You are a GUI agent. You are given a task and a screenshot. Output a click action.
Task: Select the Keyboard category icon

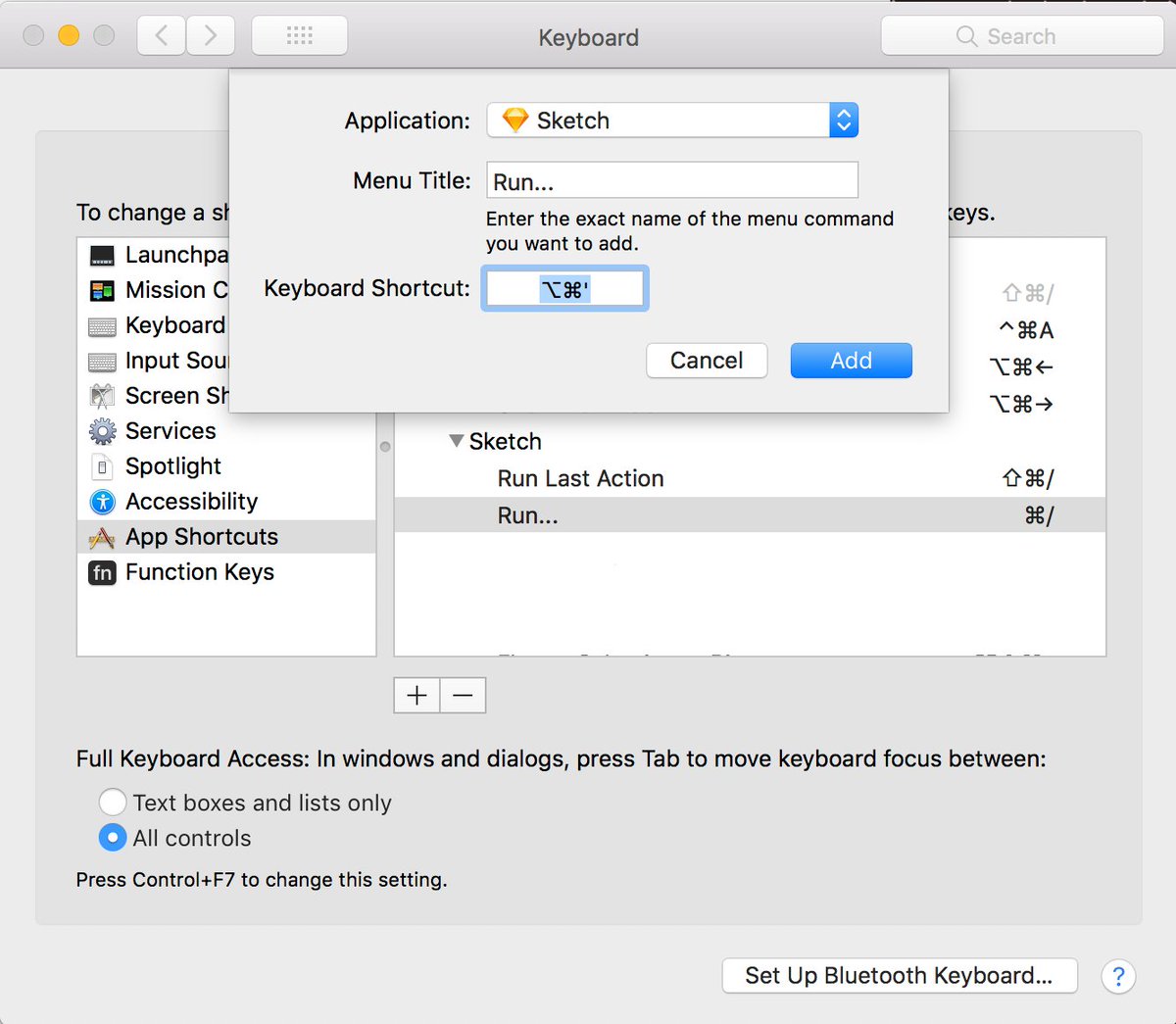point(102,326)
